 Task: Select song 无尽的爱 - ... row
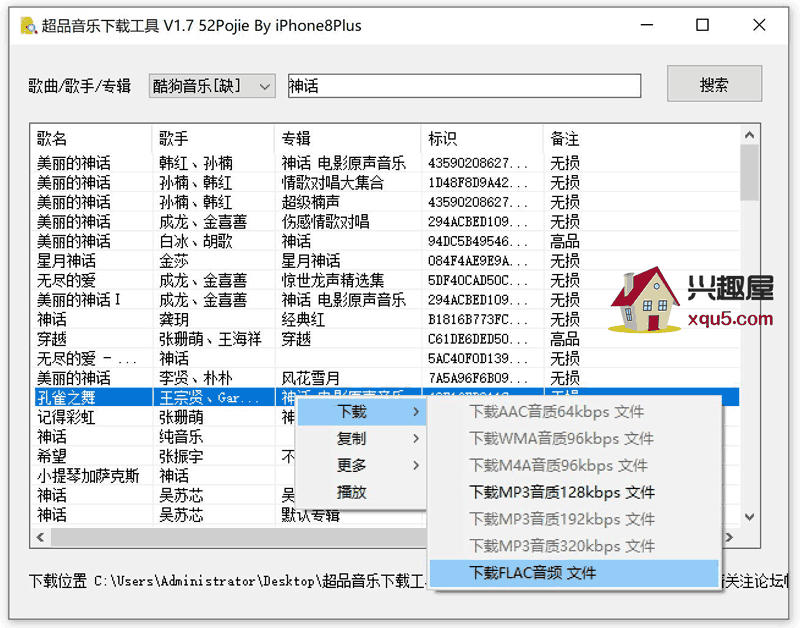[385, 358]
